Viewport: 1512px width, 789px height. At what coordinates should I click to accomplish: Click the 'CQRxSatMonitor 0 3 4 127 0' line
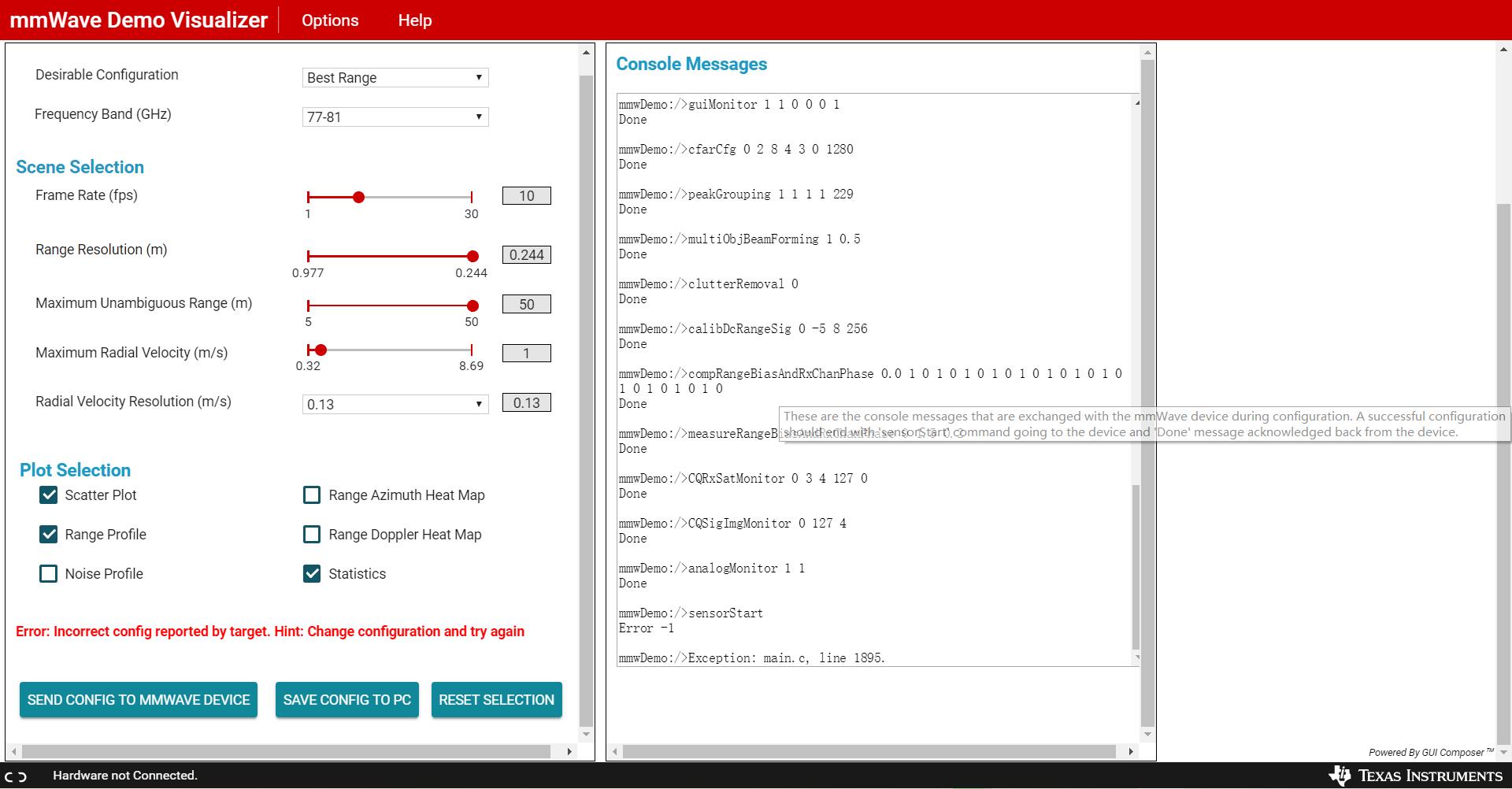tap(743, 479)
